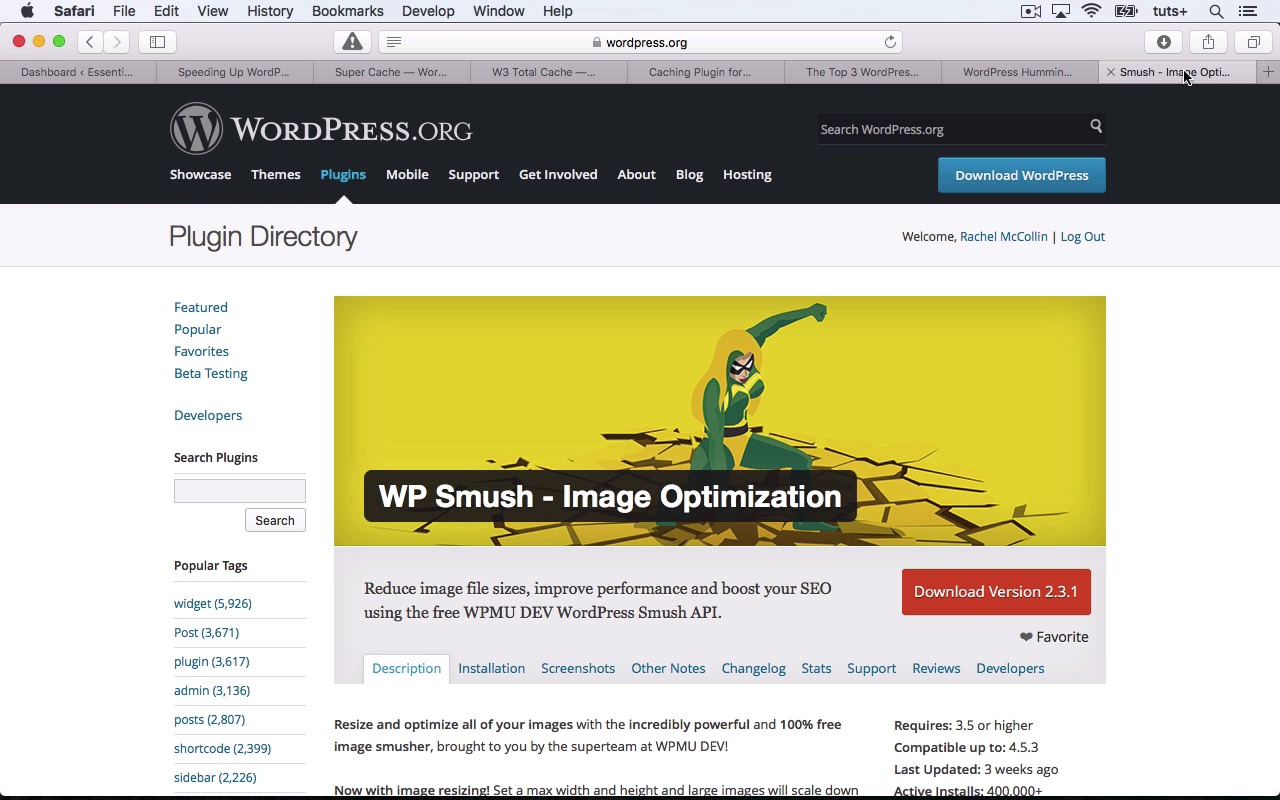1280x800 pixels.
Task: Open Rachel McCollin profile link
Action: tap(1004, 237)
